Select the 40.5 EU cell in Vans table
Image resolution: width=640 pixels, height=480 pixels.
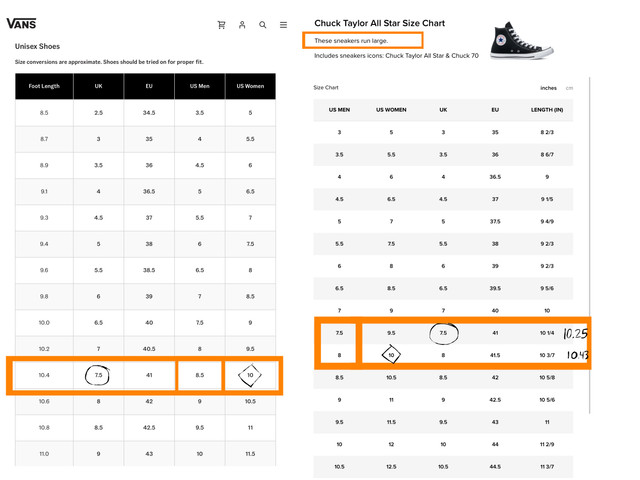tap(149, 349)
